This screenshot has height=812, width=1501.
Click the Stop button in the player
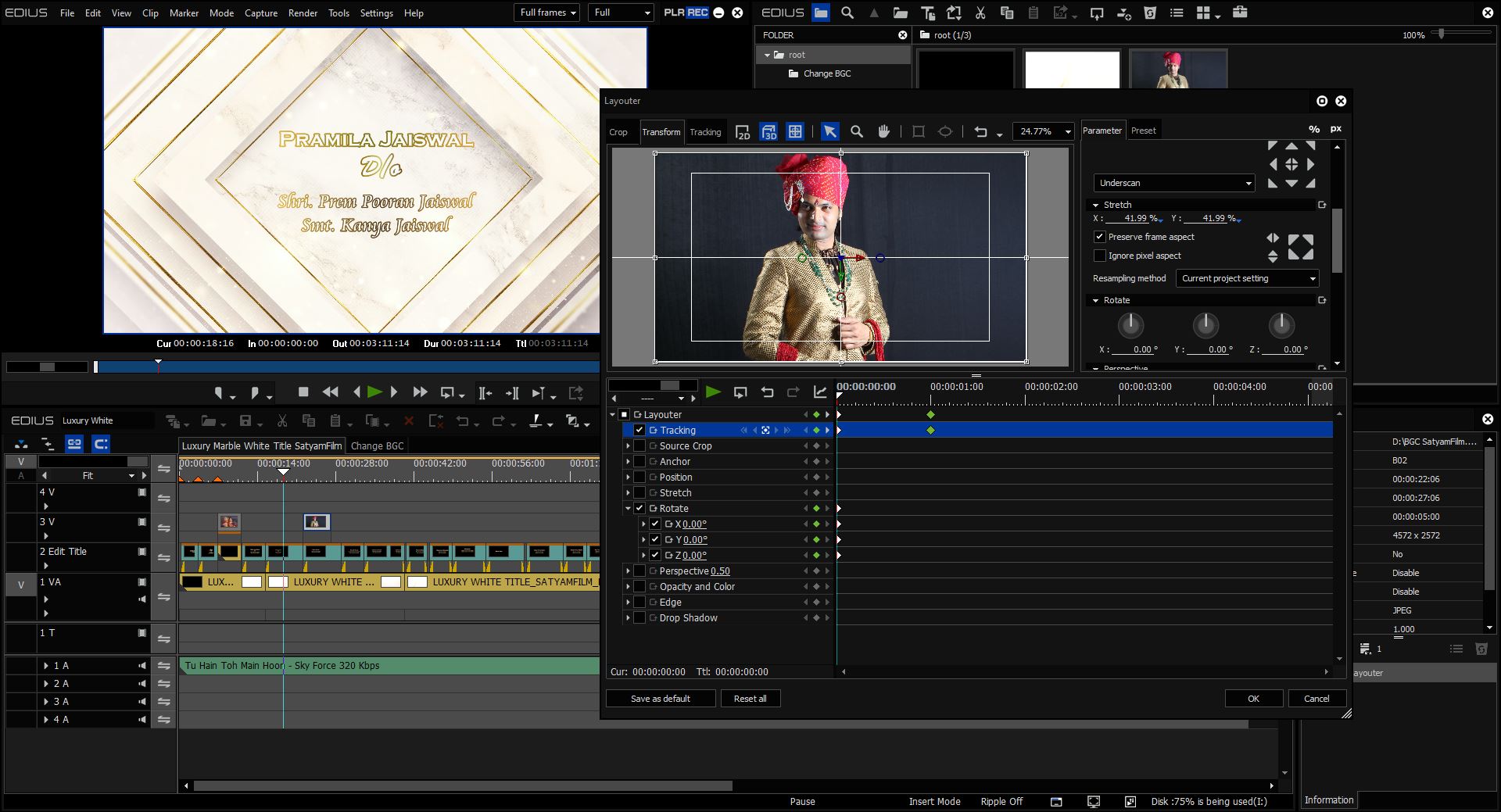tap(303, 392)
